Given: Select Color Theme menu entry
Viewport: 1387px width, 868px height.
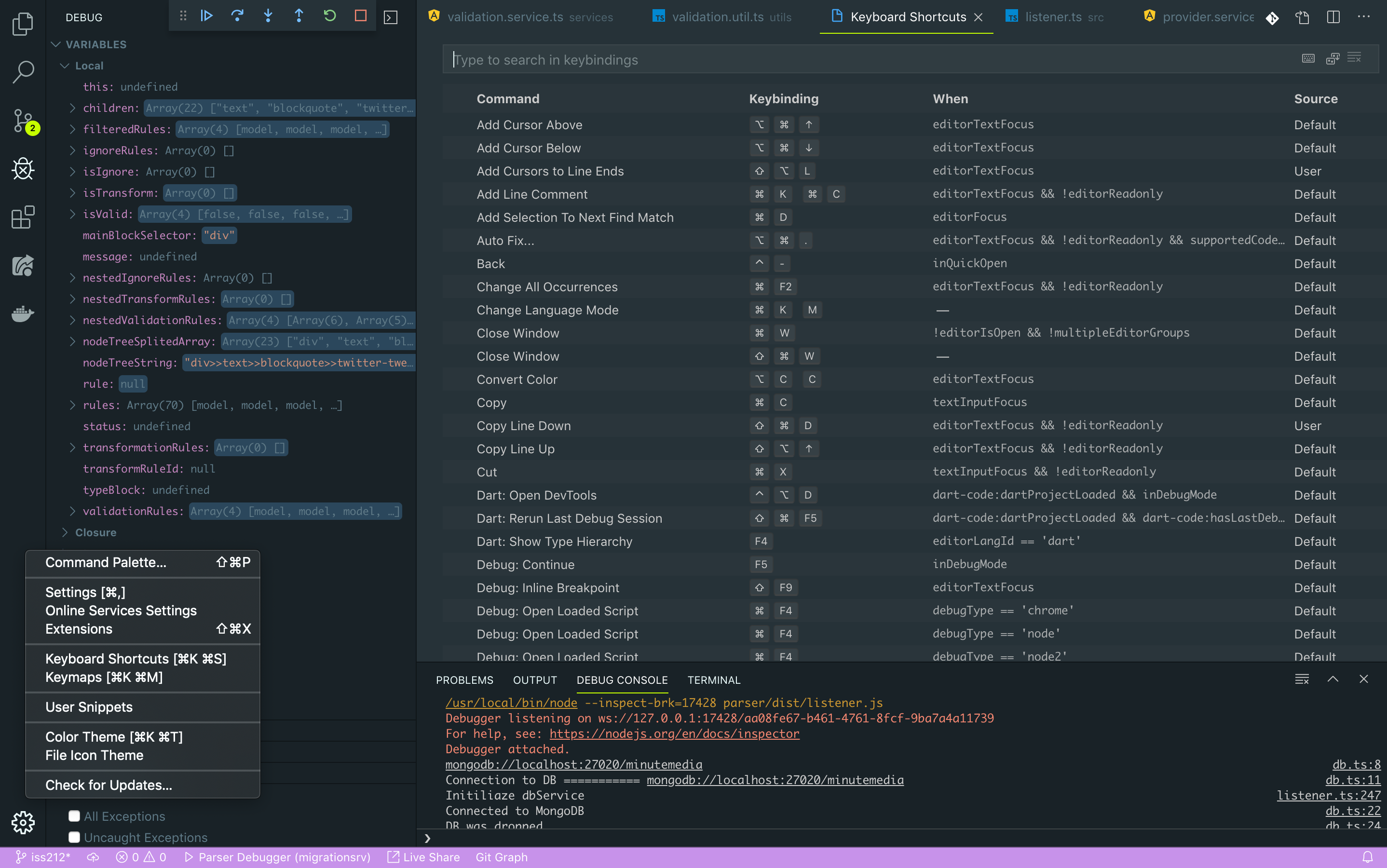Looking at the screenshot, I should coord(143,737).
